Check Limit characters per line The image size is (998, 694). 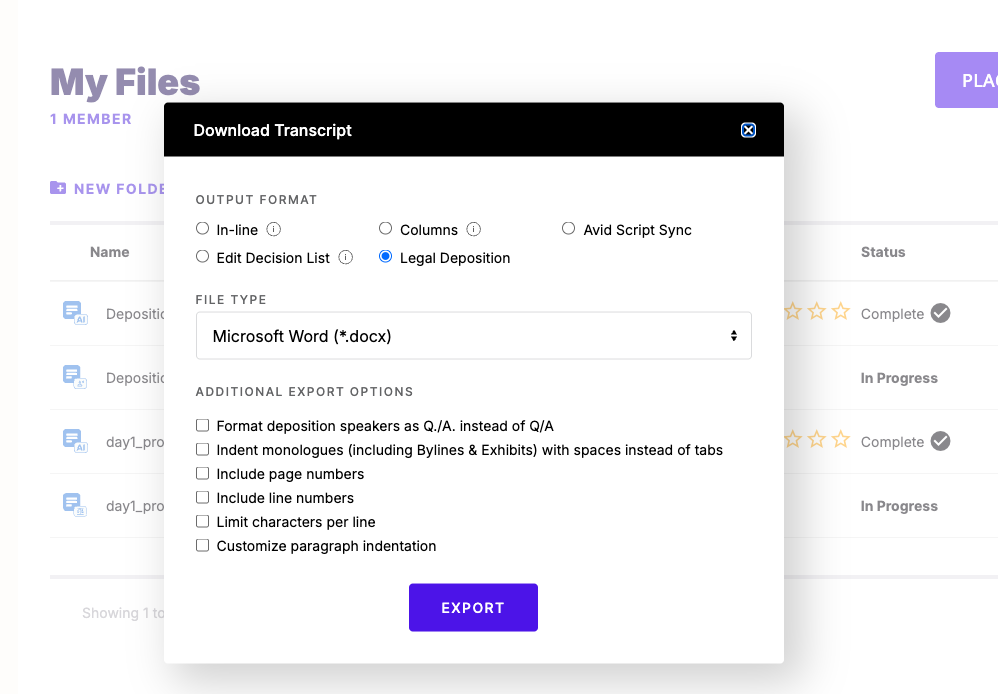[x=202, y=521]
